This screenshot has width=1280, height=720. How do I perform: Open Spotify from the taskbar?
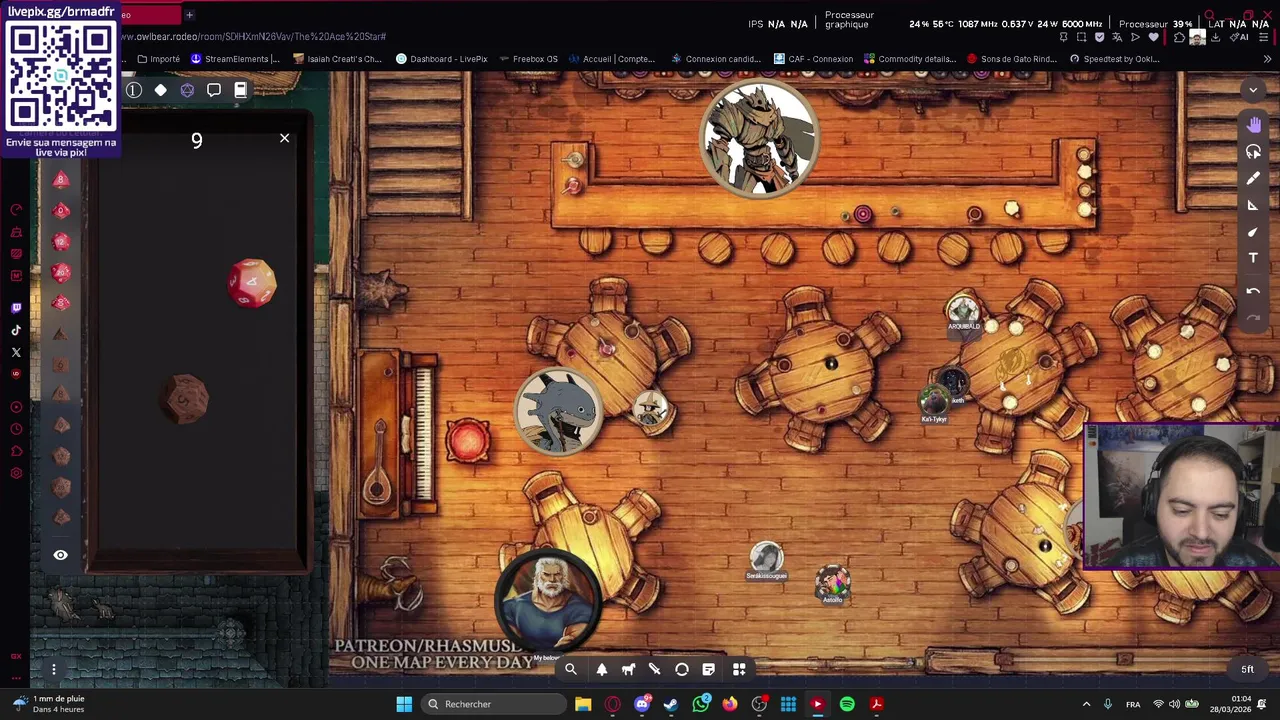coord(847,704)
